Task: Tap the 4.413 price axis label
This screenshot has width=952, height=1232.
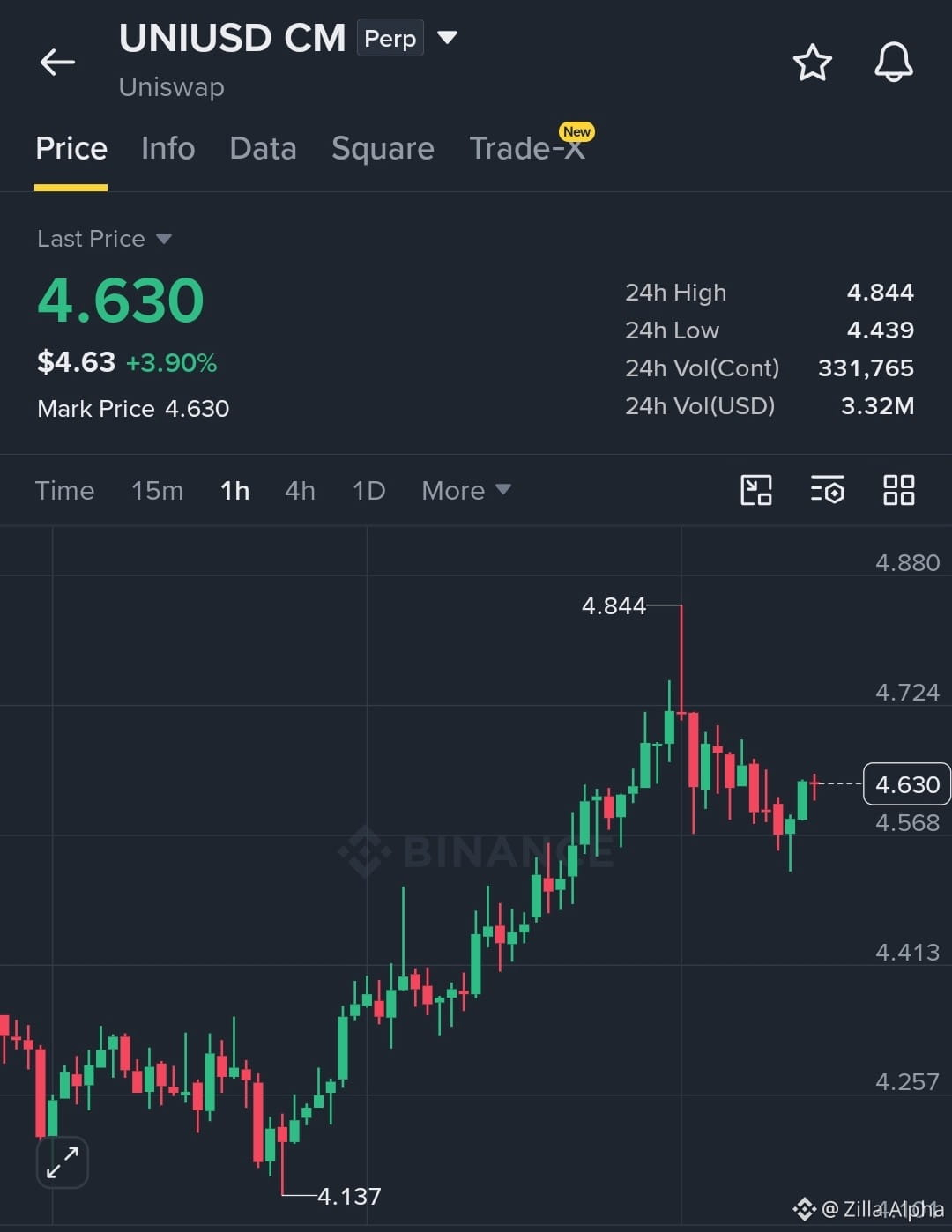Action: 907,953
